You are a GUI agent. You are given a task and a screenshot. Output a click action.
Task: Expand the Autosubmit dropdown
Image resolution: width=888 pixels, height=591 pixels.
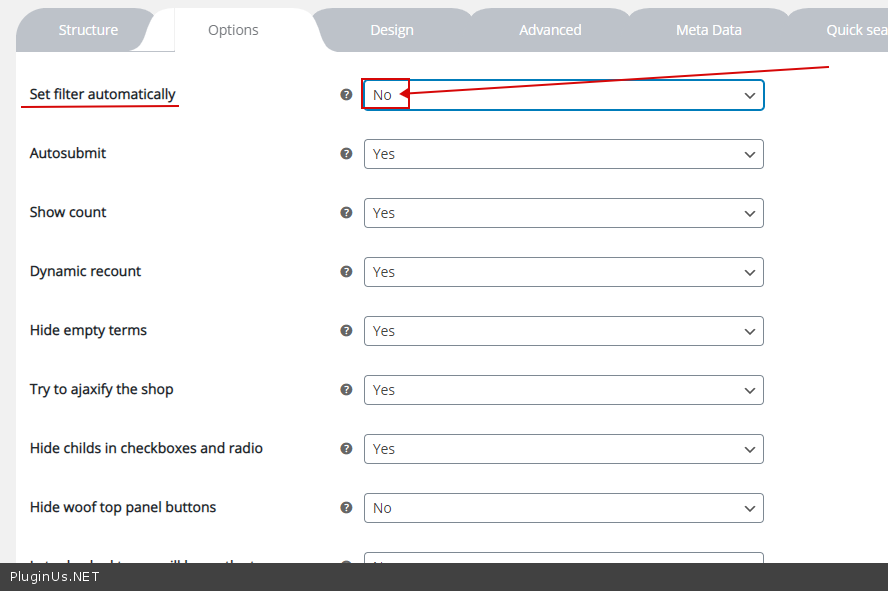pos(563,154)
